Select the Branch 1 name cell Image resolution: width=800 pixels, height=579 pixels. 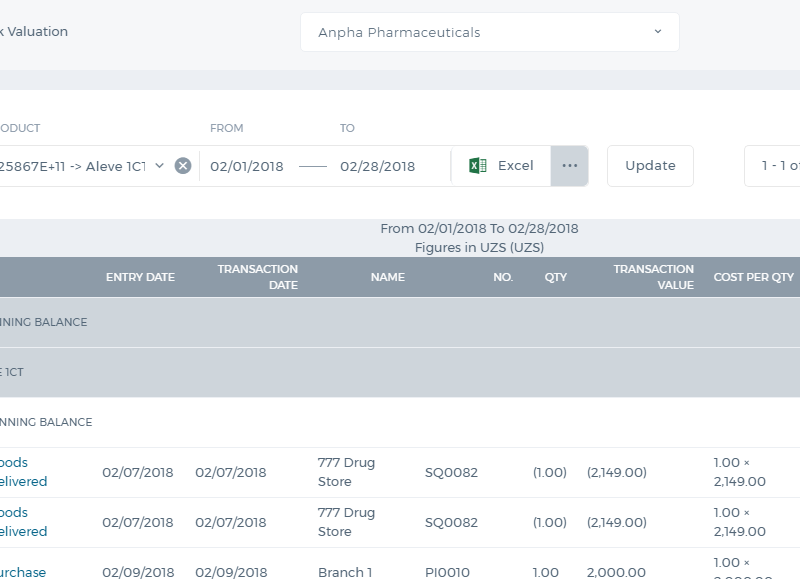coord(345,572)
